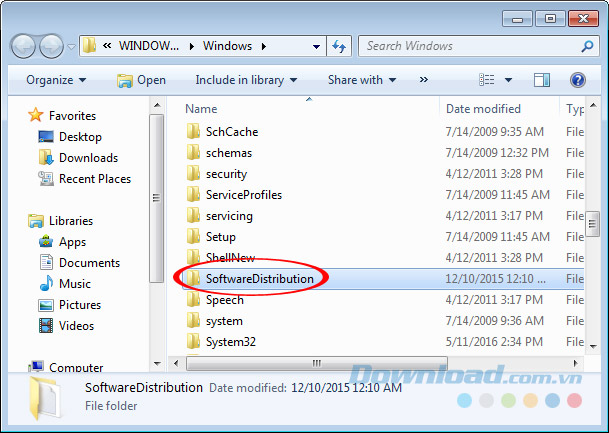Screen dimensions: 609x433
Task: Open the Documents library
Action: point(89,263)
